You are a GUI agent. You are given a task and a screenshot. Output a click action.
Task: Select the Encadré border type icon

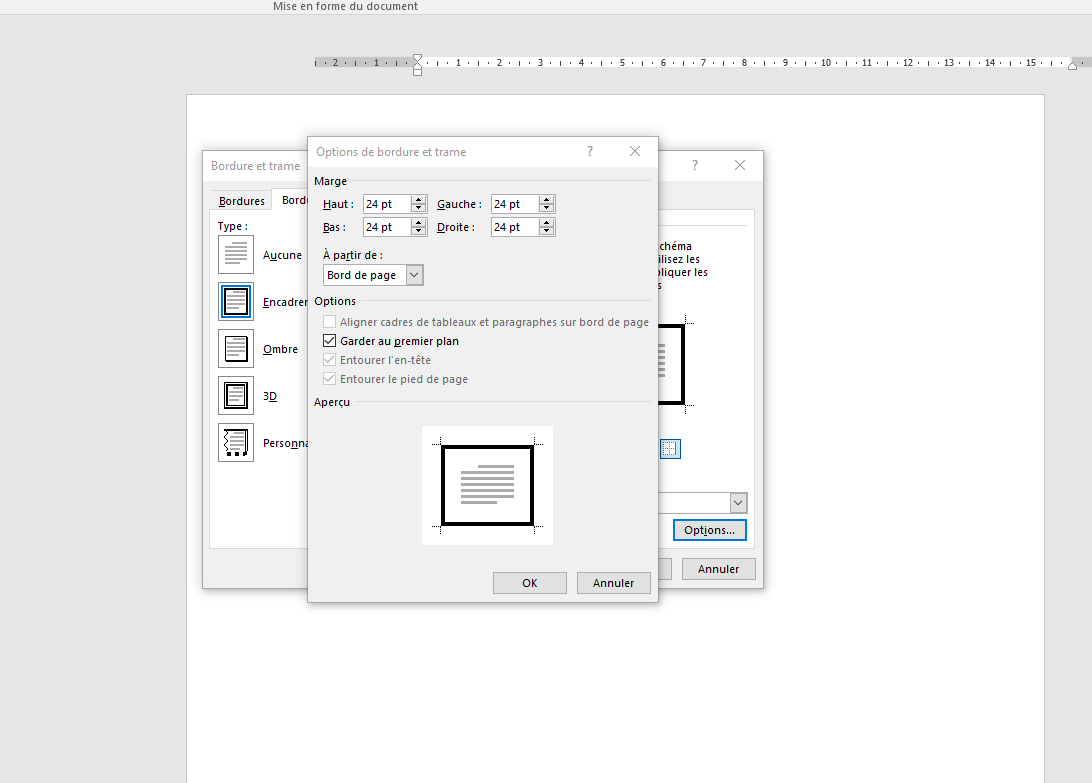click(x=235, y=301)
